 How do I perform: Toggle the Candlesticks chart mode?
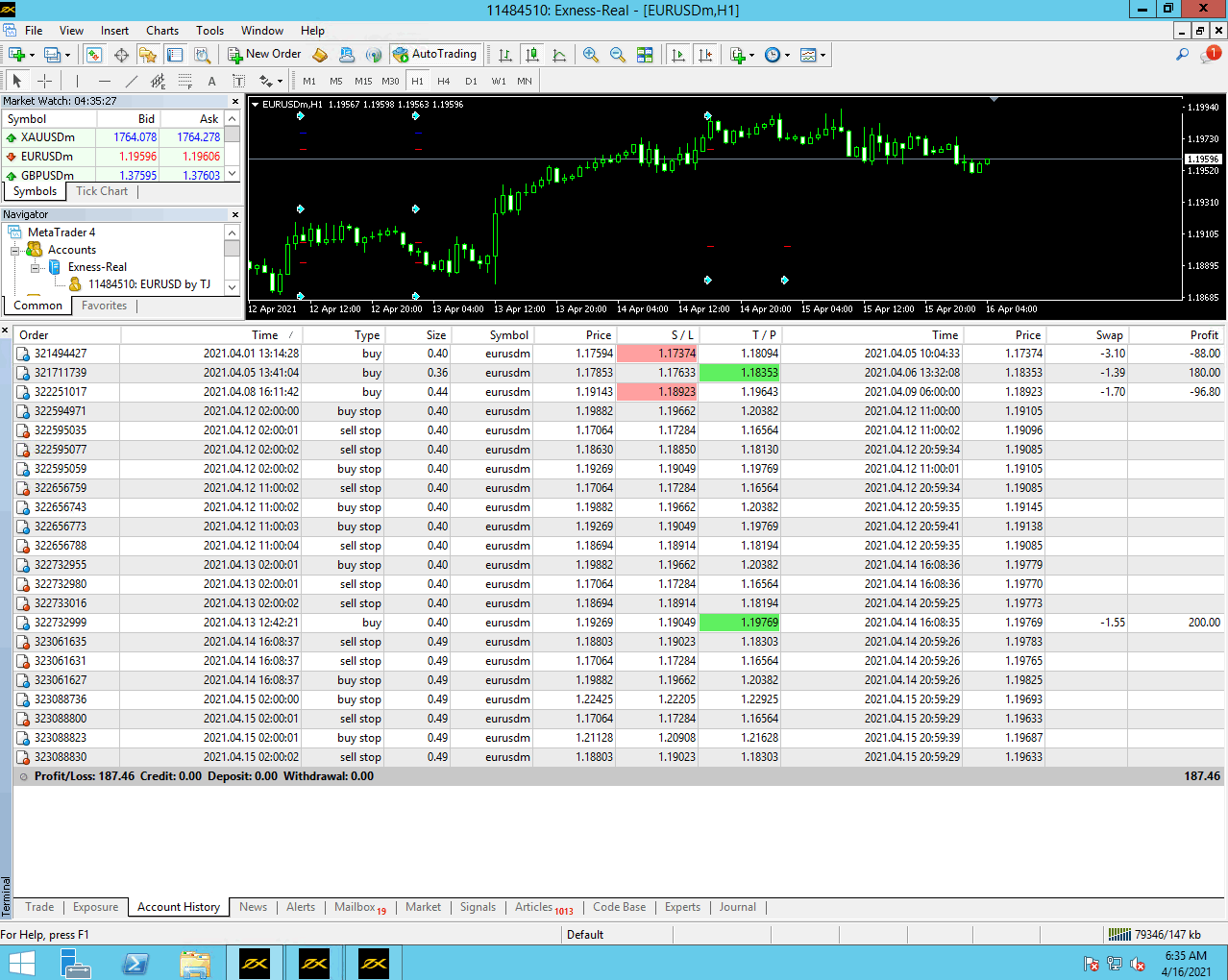tap(532, 55)
